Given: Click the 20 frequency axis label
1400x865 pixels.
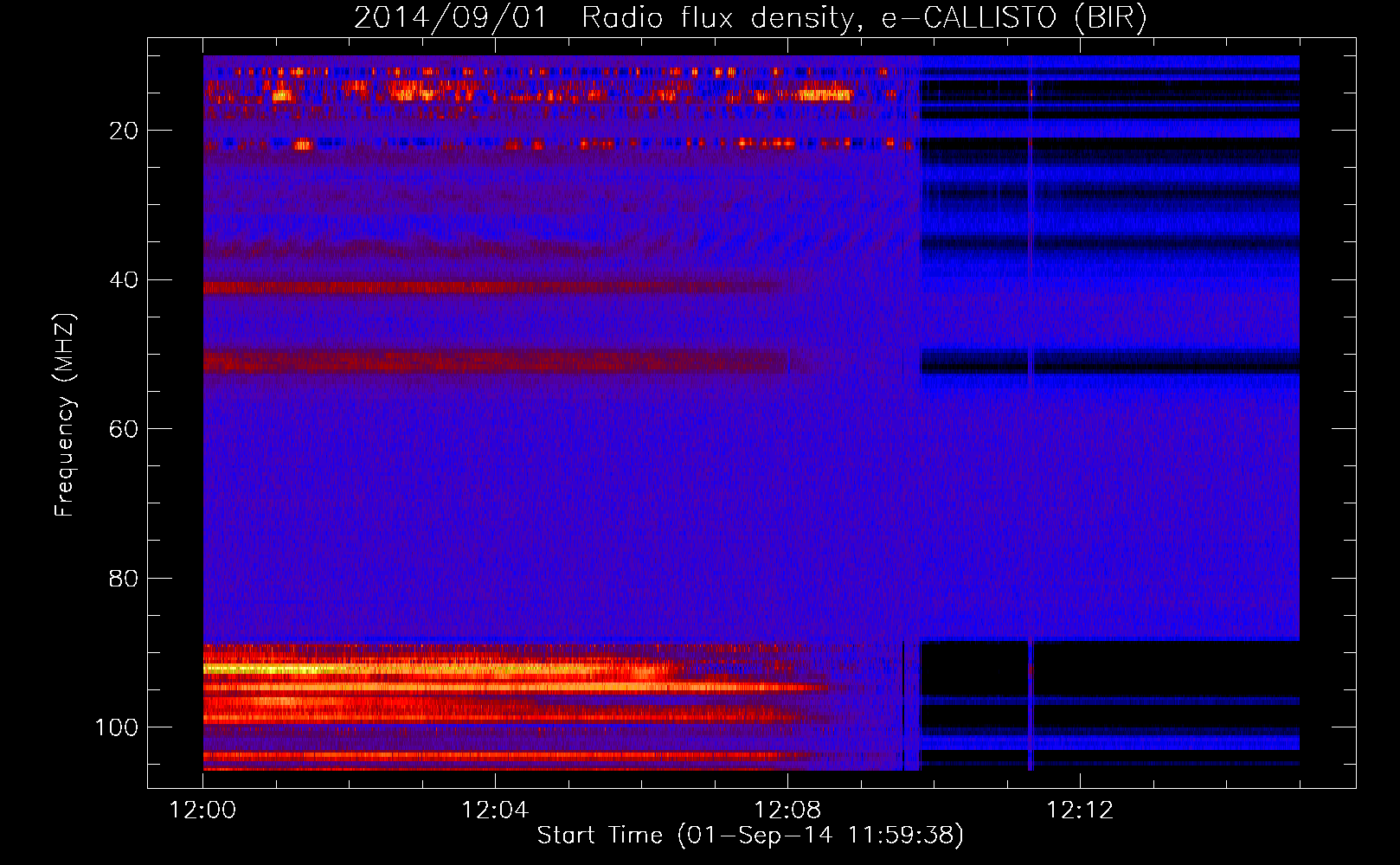Looking at the screenshot, I should click(124, 131).
